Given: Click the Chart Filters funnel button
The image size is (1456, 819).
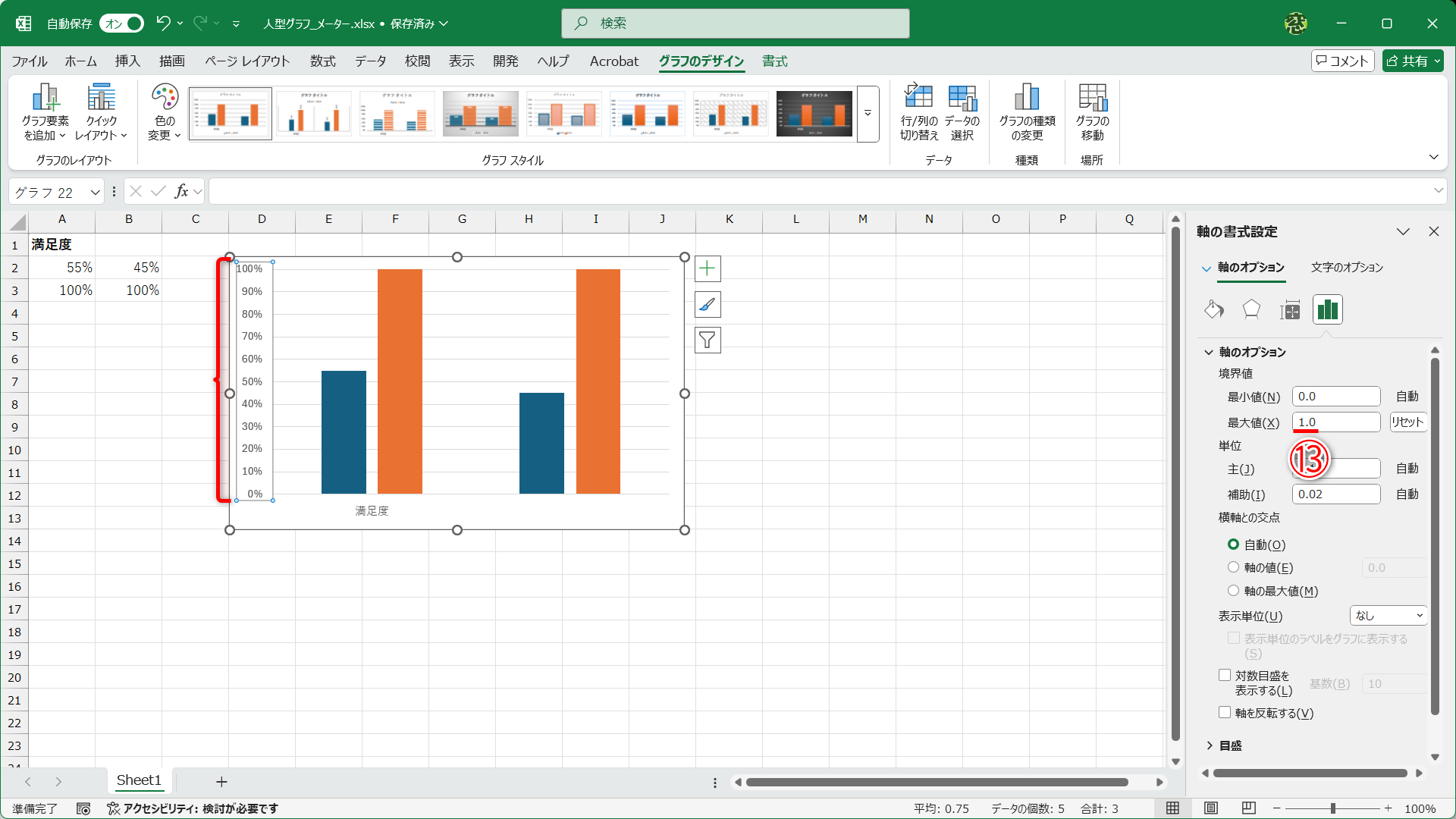Looking at the screenshot, I should pos(707,340).
